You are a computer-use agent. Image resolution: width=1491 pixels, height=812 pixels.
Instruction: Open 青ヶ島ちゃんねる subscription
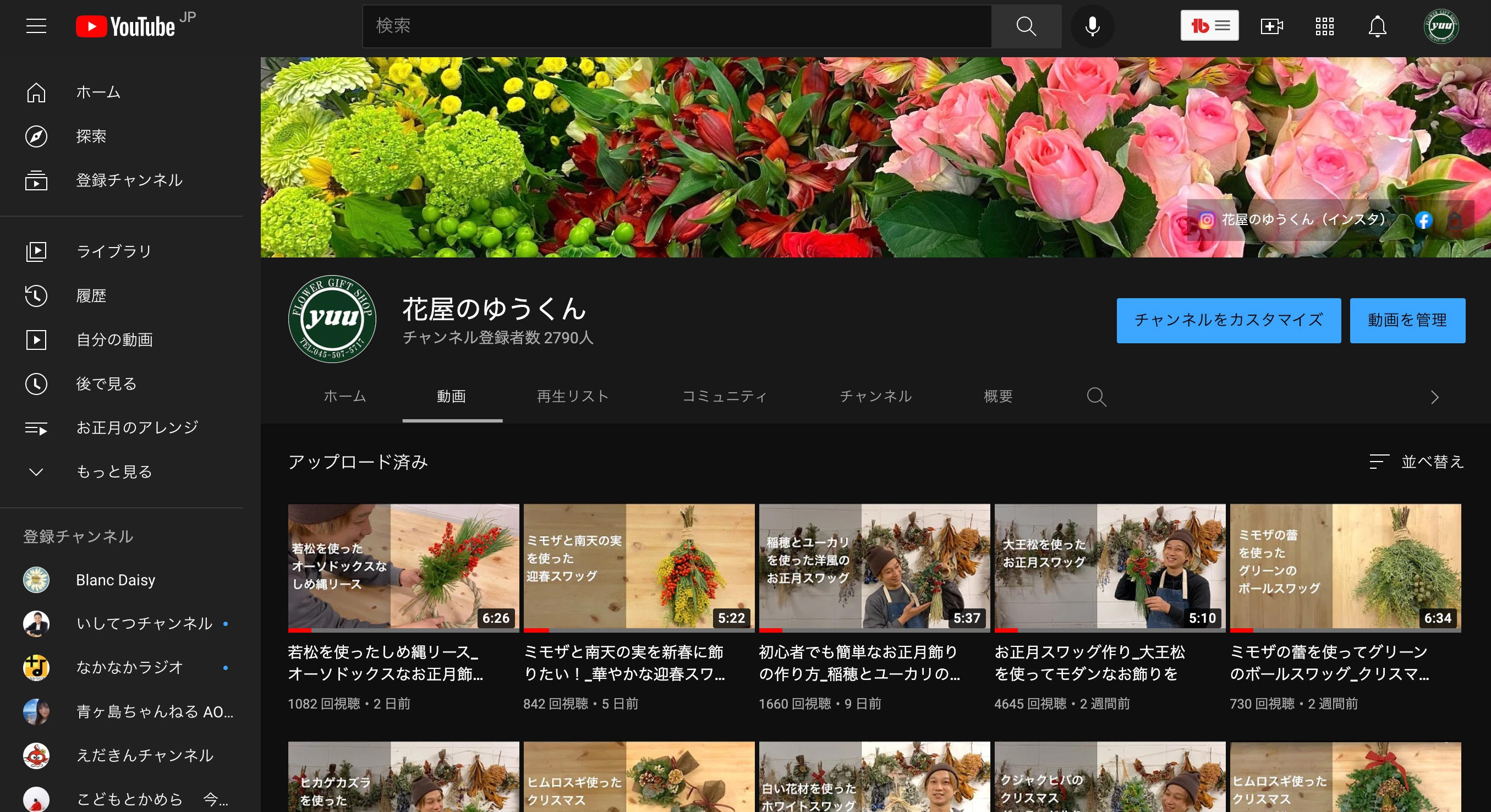[122, 712]
